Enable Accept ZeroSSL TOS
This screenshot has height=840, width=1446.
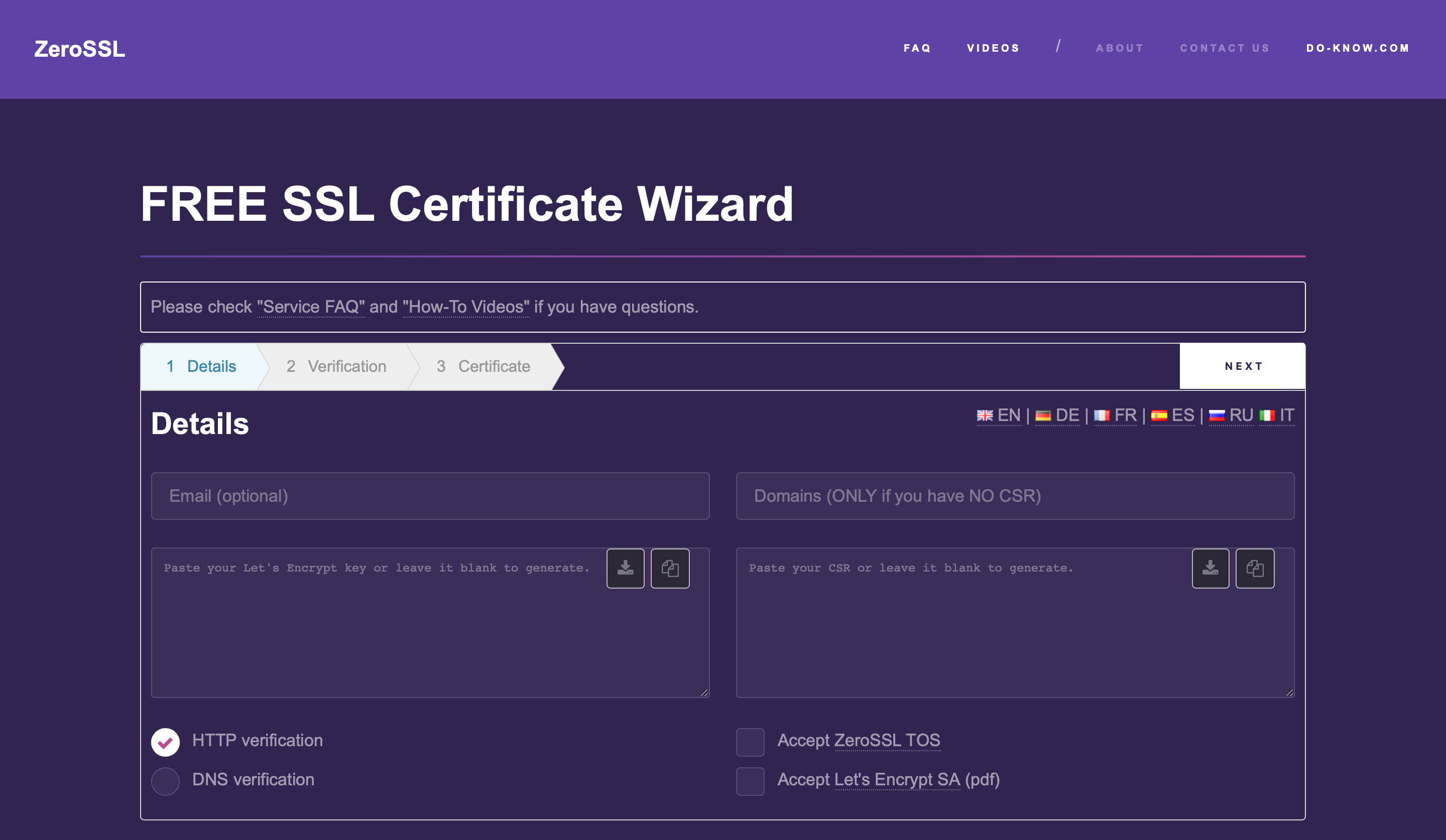coord(750,742)
